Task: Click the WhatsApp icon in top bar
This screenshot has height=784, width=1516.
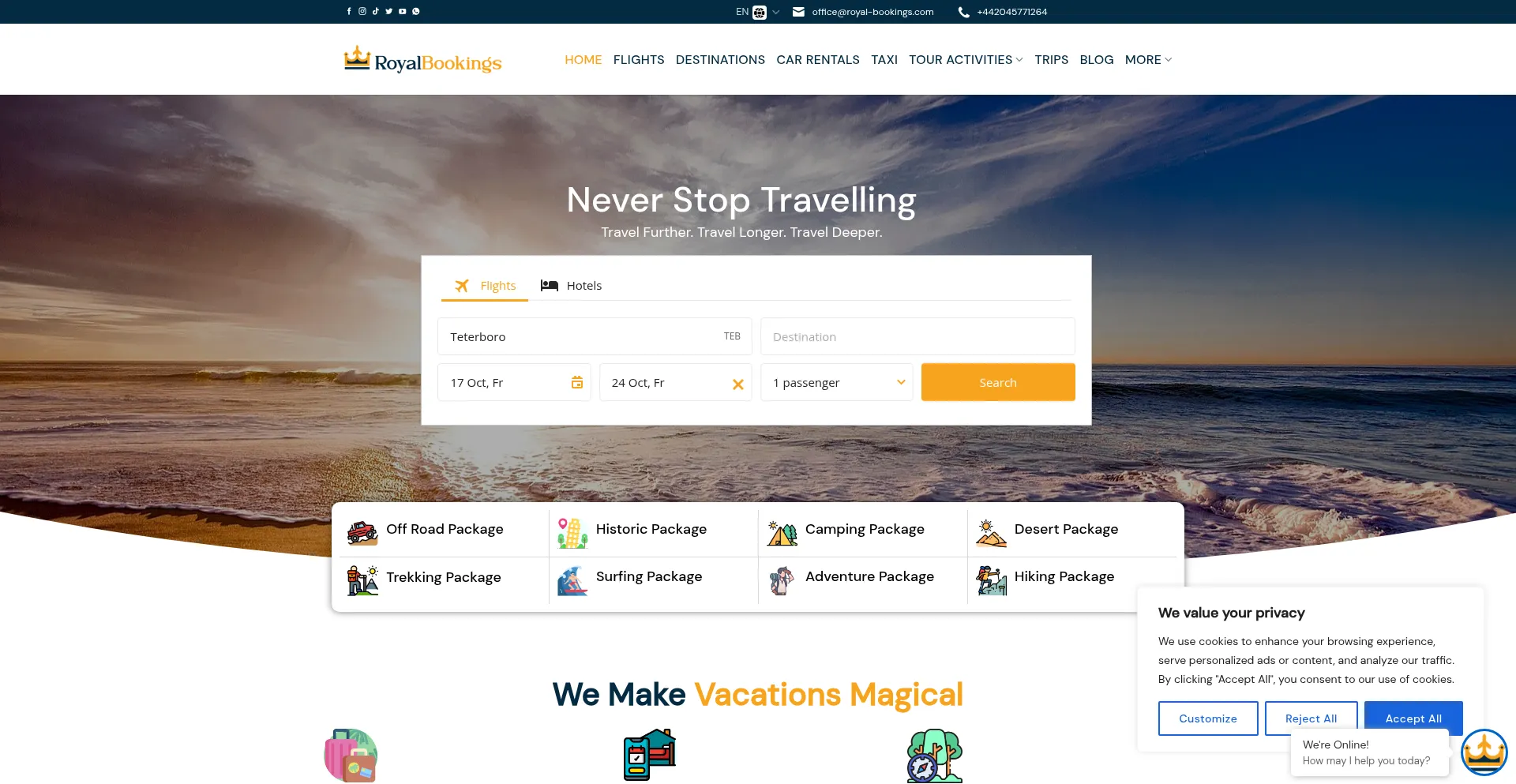Action: pyautogui.click(x=416, y=12)
